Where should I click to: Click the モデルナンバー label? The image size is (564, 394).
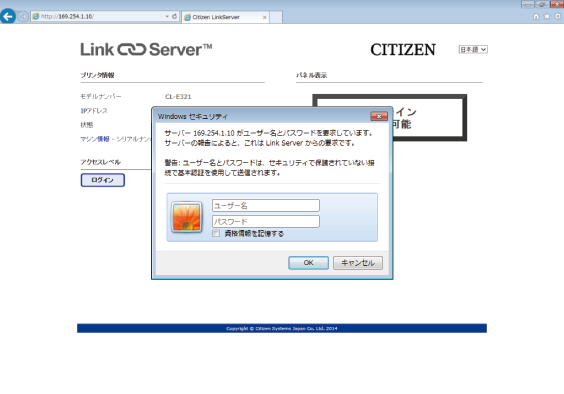point(101,96)
